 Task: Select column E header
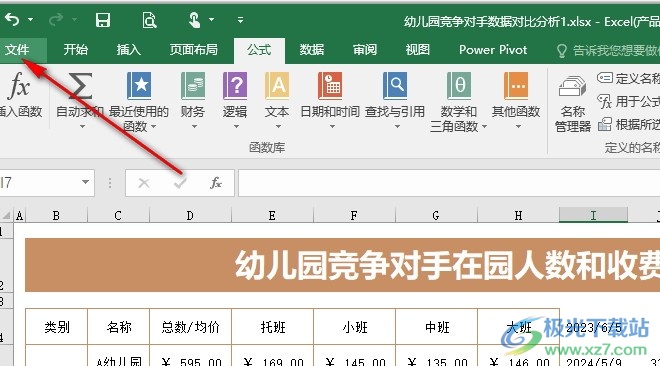click(272, 216)
